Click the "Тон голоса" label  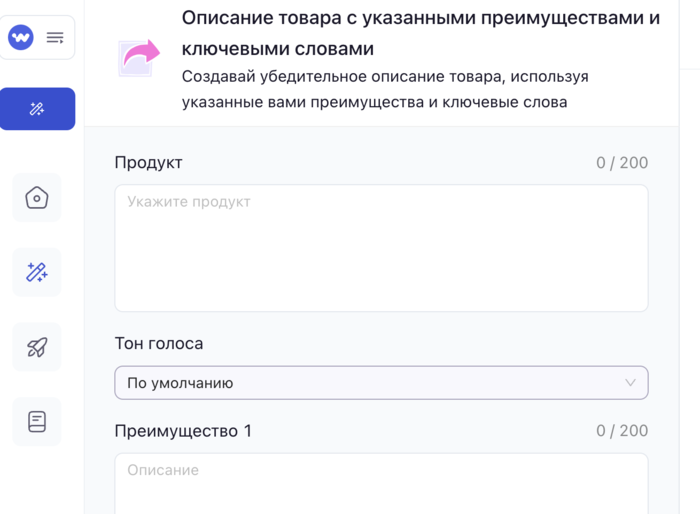pos(158,344)
